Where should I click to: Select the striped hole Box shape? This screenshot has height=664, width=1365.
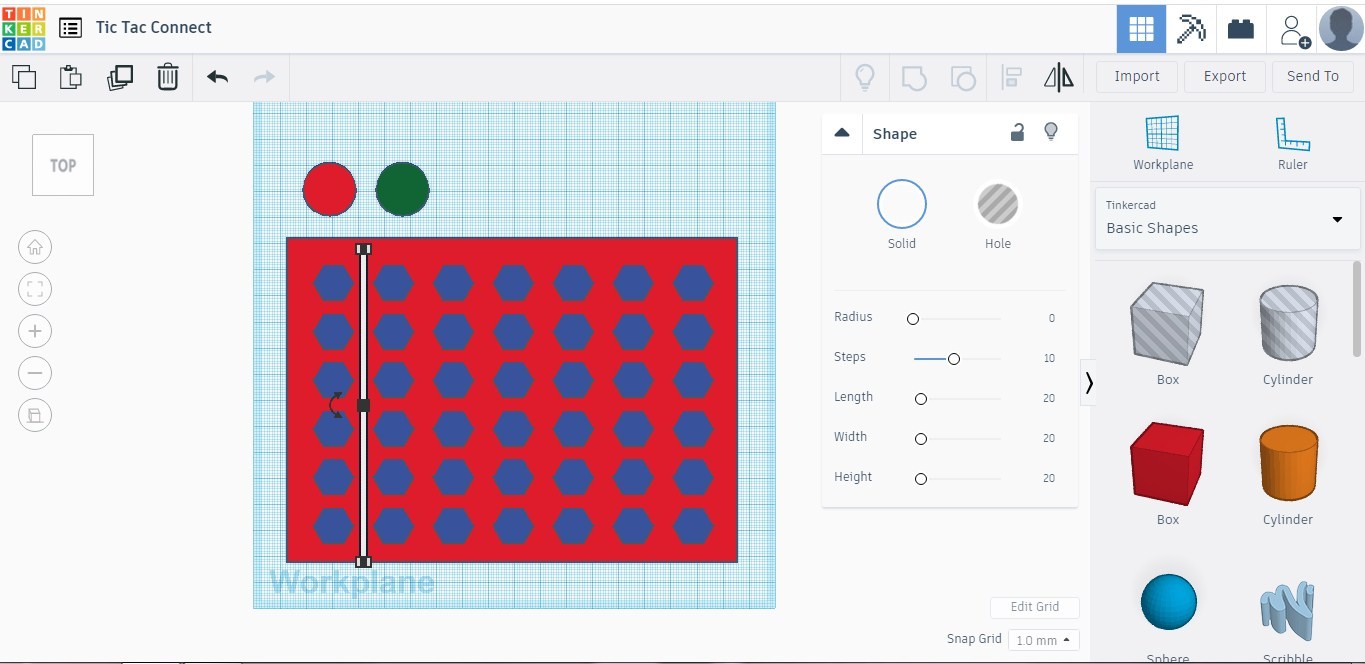(x=1167, y=323)
